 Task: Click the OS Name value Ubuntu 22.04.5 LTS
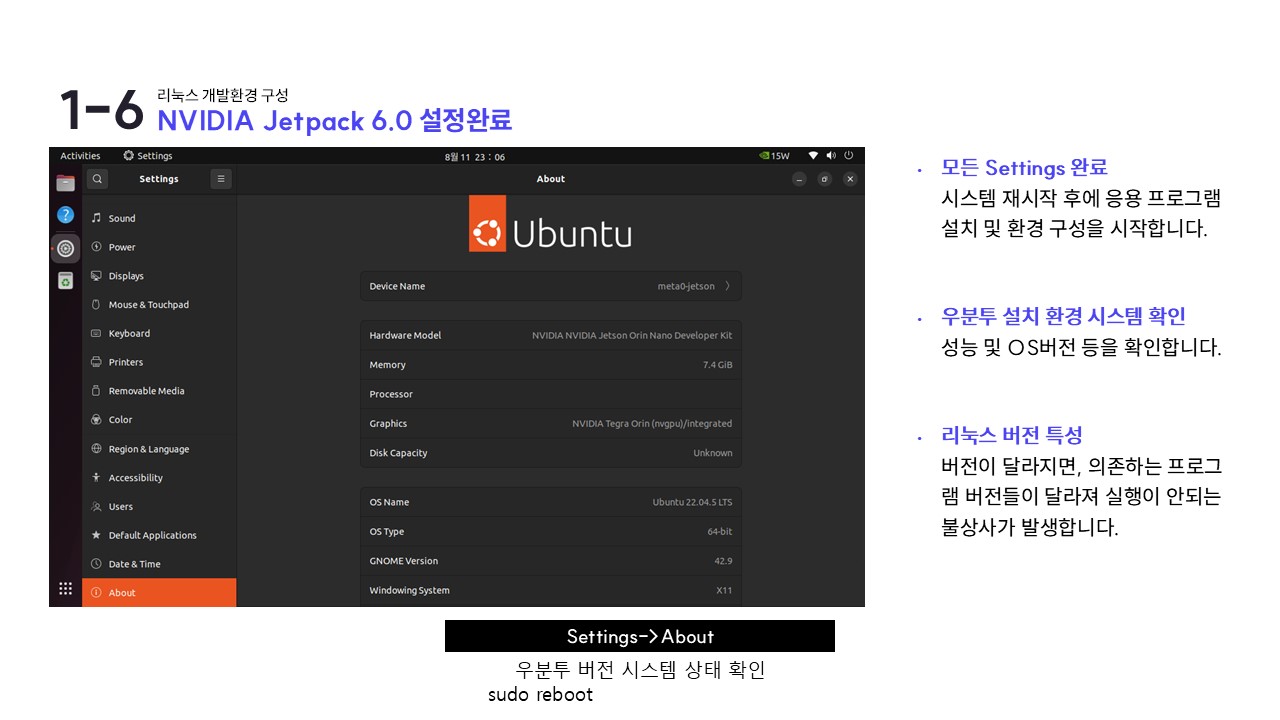click(692, 502)
